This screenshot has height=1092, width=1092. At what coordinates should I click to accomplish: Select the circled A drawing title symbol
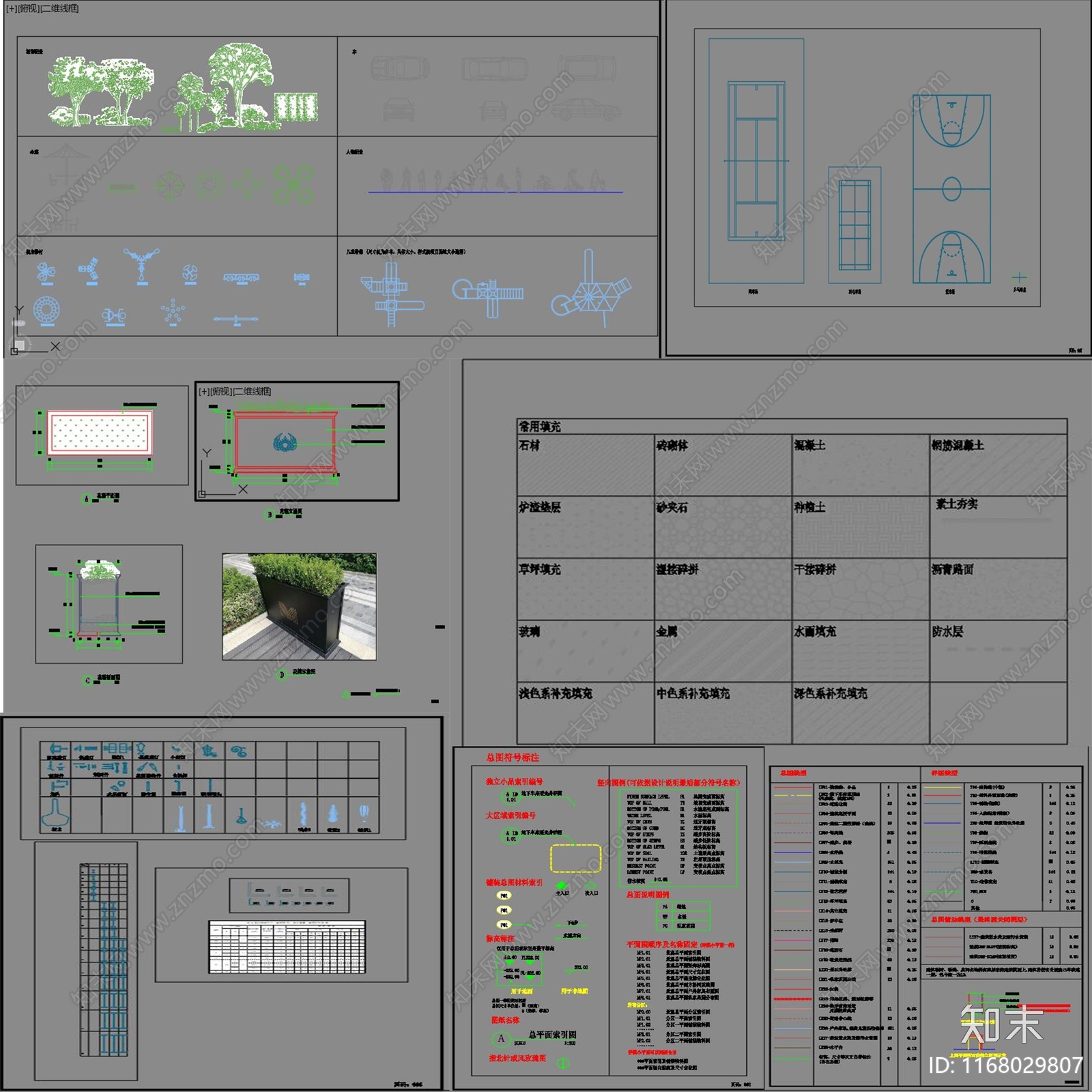click(501, 1039)
